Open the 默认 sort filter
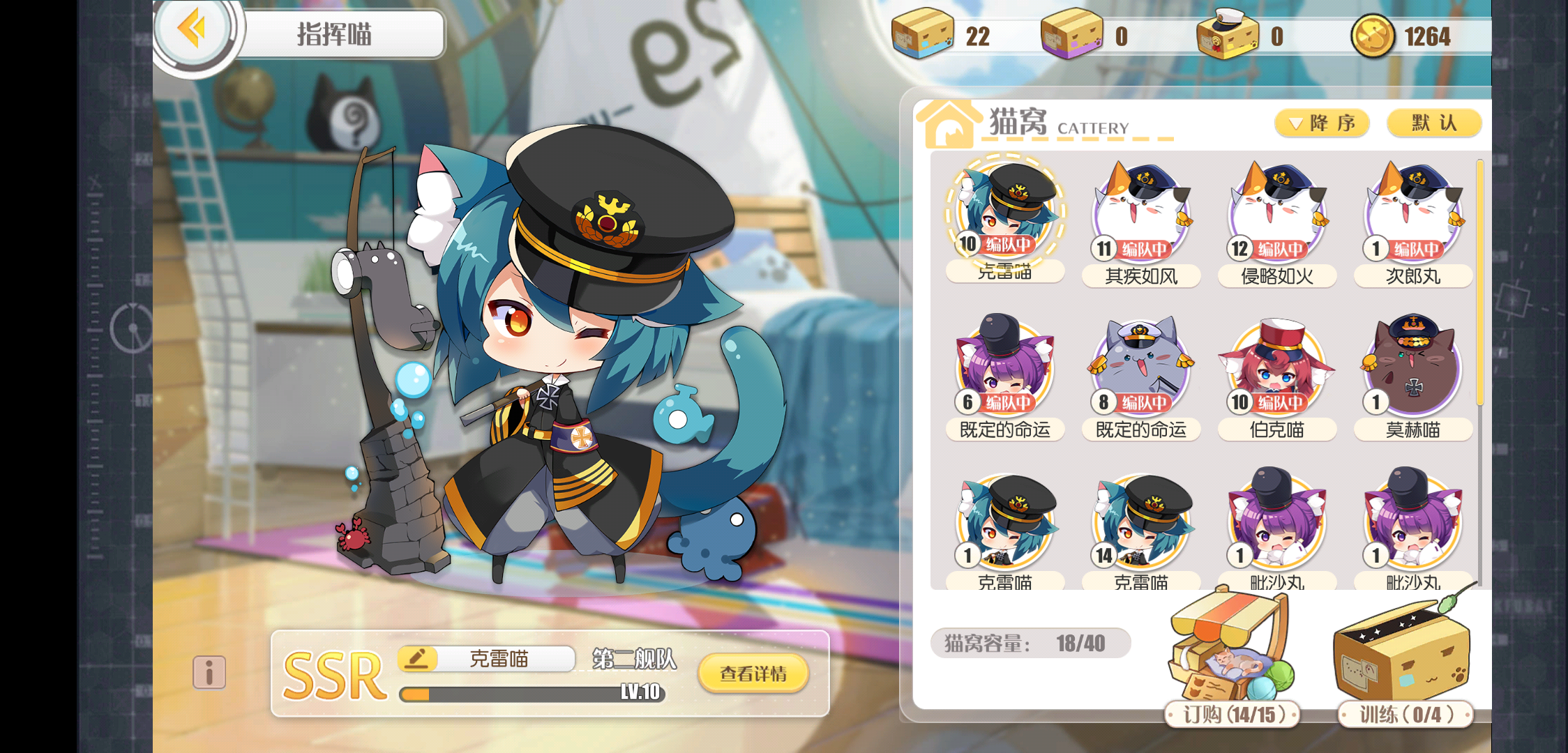Viewport: 1568px width, 753px height. pyautogui.click(x=1434, y=123)
